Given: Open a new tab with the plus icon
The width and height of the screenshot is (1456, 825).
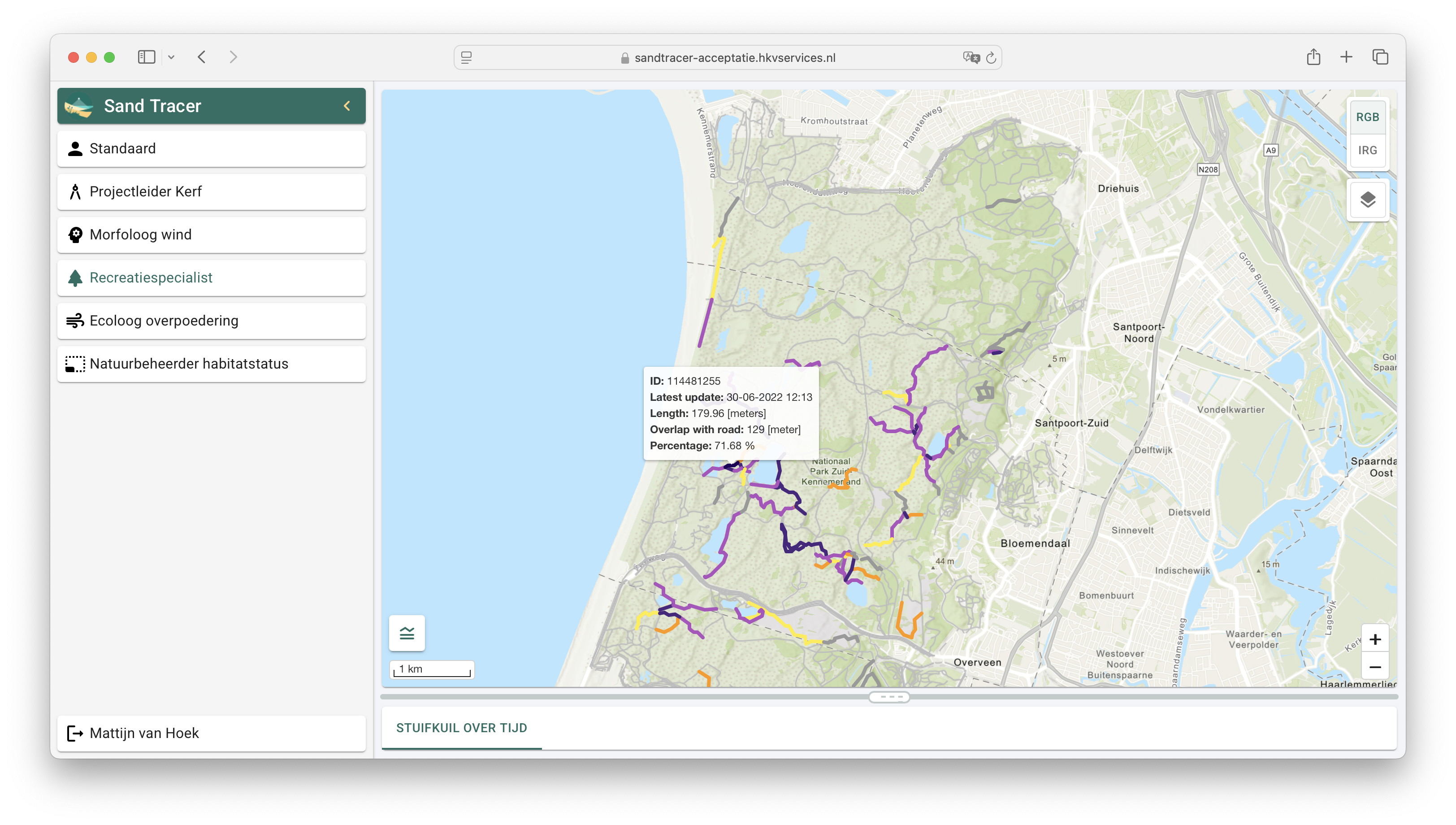Looking at the screenshot, I should pos(1346,57).
